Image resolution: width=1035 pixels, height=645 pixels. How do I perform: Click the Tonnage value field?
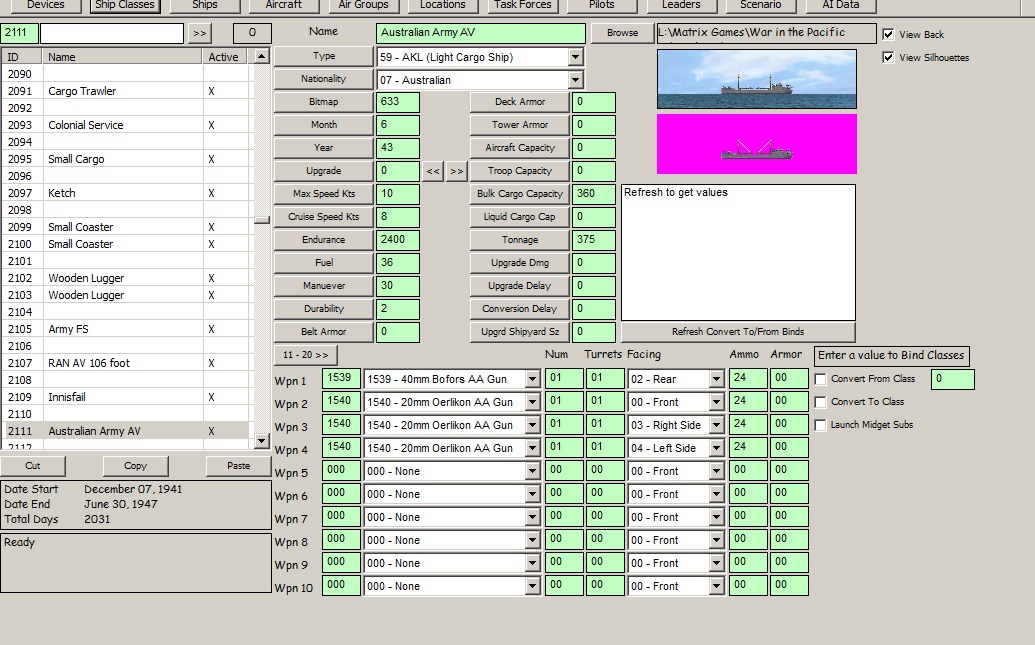pyautogui.click(x=594, y=240)
